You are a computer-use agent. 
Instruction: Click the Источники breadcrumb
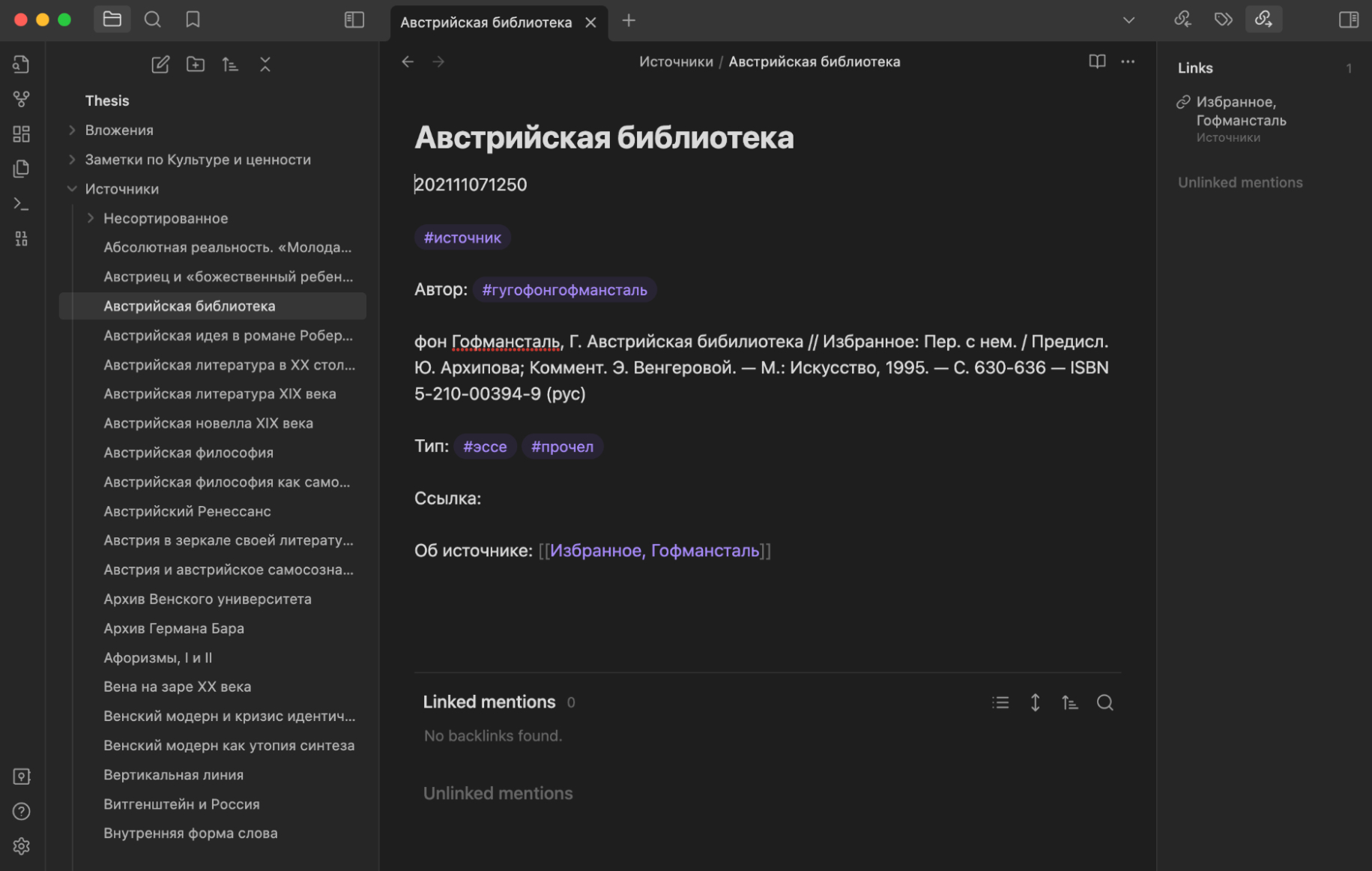[676, 61]
